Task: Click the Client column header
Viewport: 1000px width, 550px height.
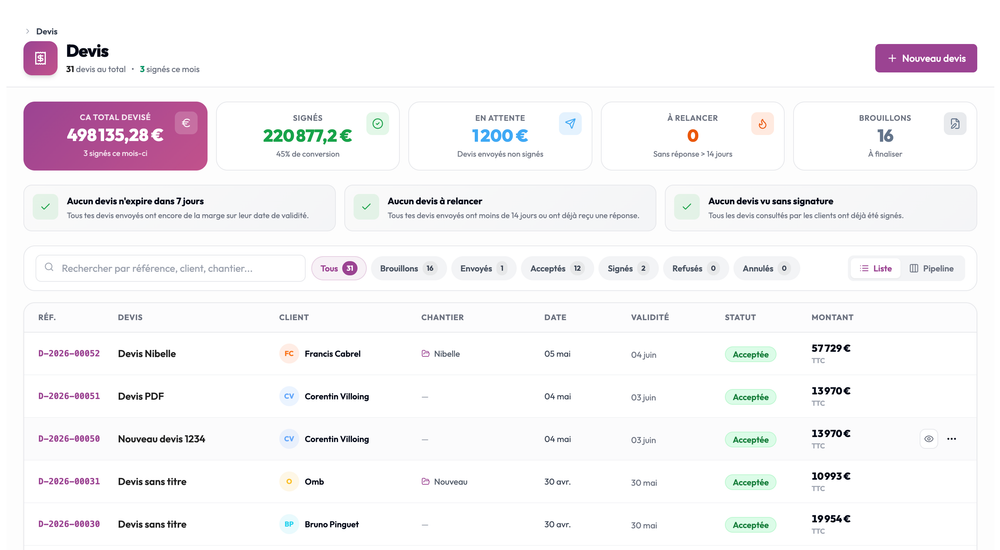Action: click(x=293, y=317)
